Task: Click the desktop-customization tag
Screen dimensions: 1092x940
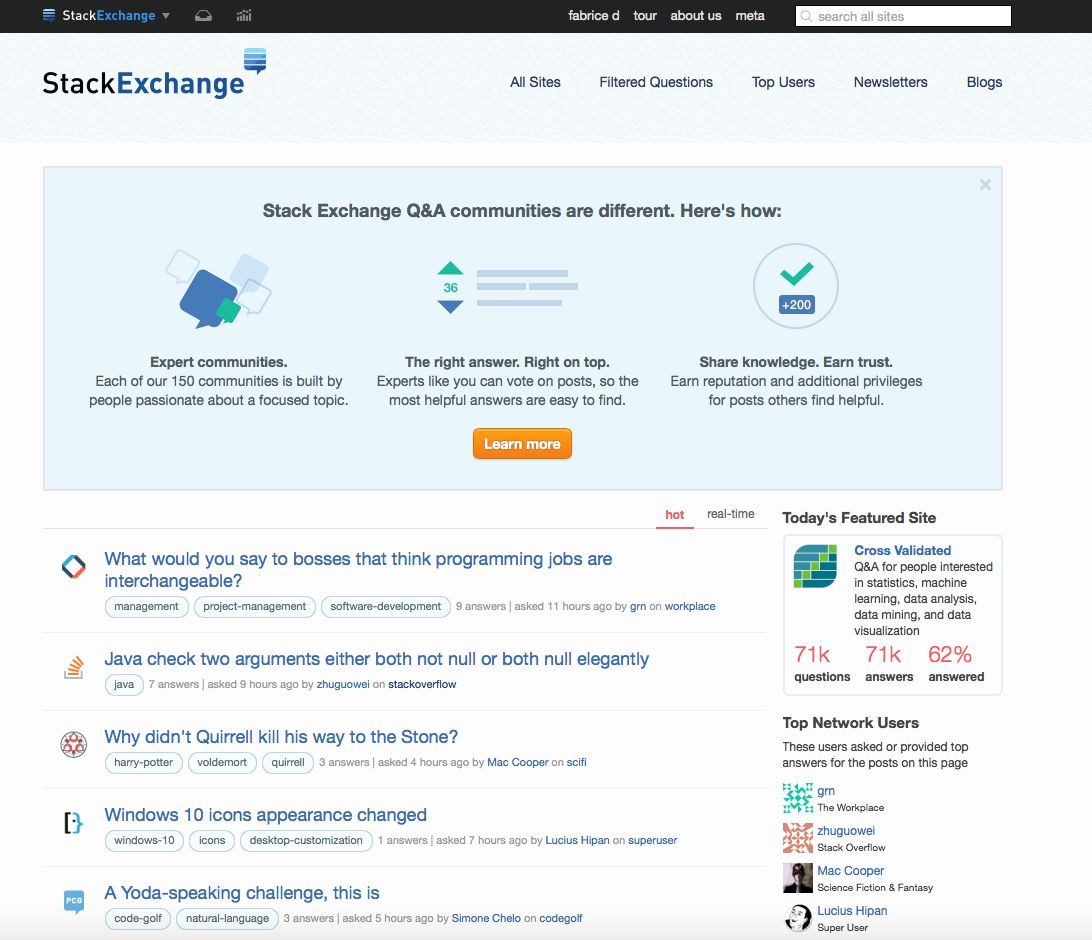Action: coord(306,840)
